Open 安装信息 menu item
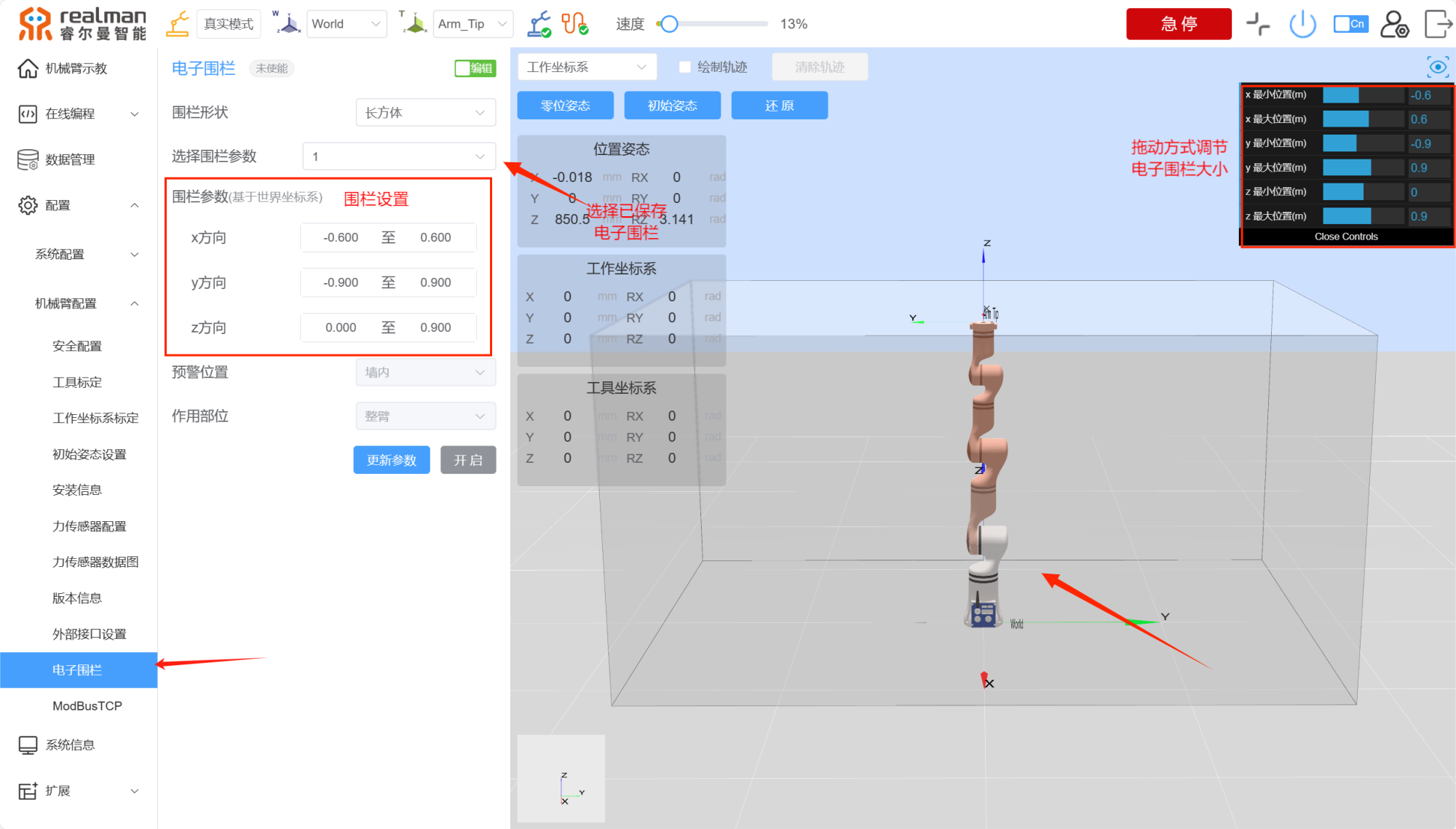 pyautogui.click(x=77, y=491)
